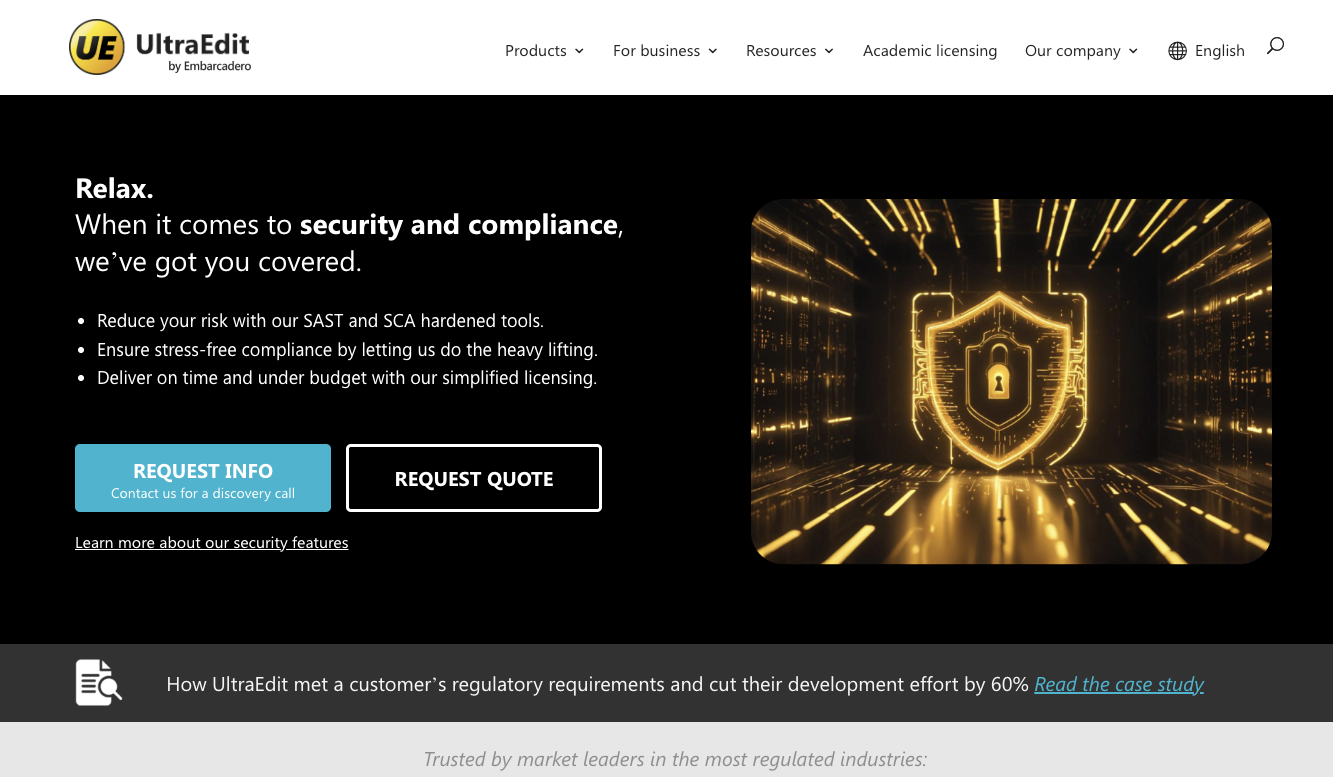
Task: Expand the For business chevron arrow
Action: [713, 51]
